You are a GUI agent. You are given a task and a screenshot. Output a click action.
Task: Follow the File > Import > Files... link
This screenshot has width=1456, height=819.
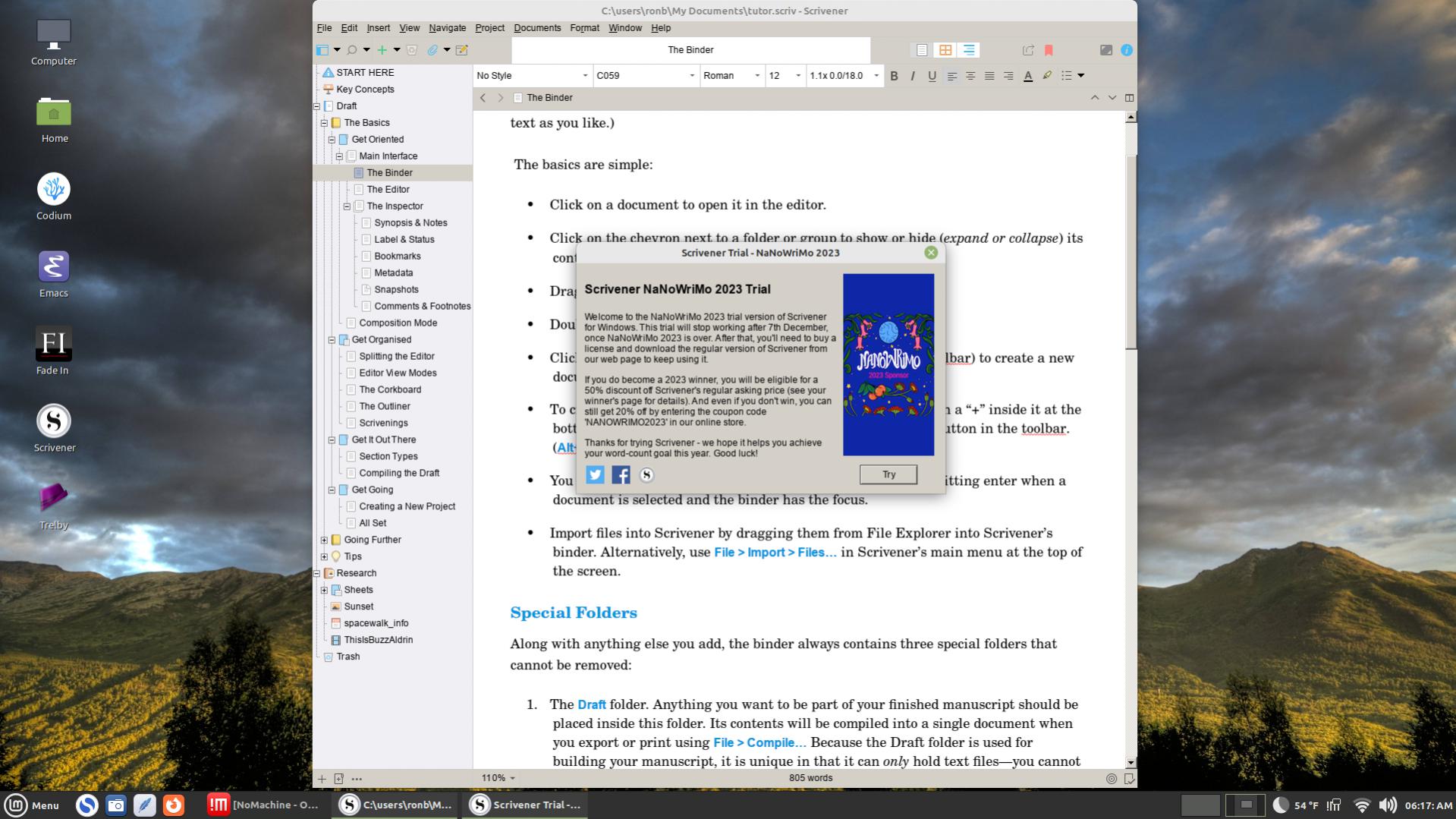[775, 553]
